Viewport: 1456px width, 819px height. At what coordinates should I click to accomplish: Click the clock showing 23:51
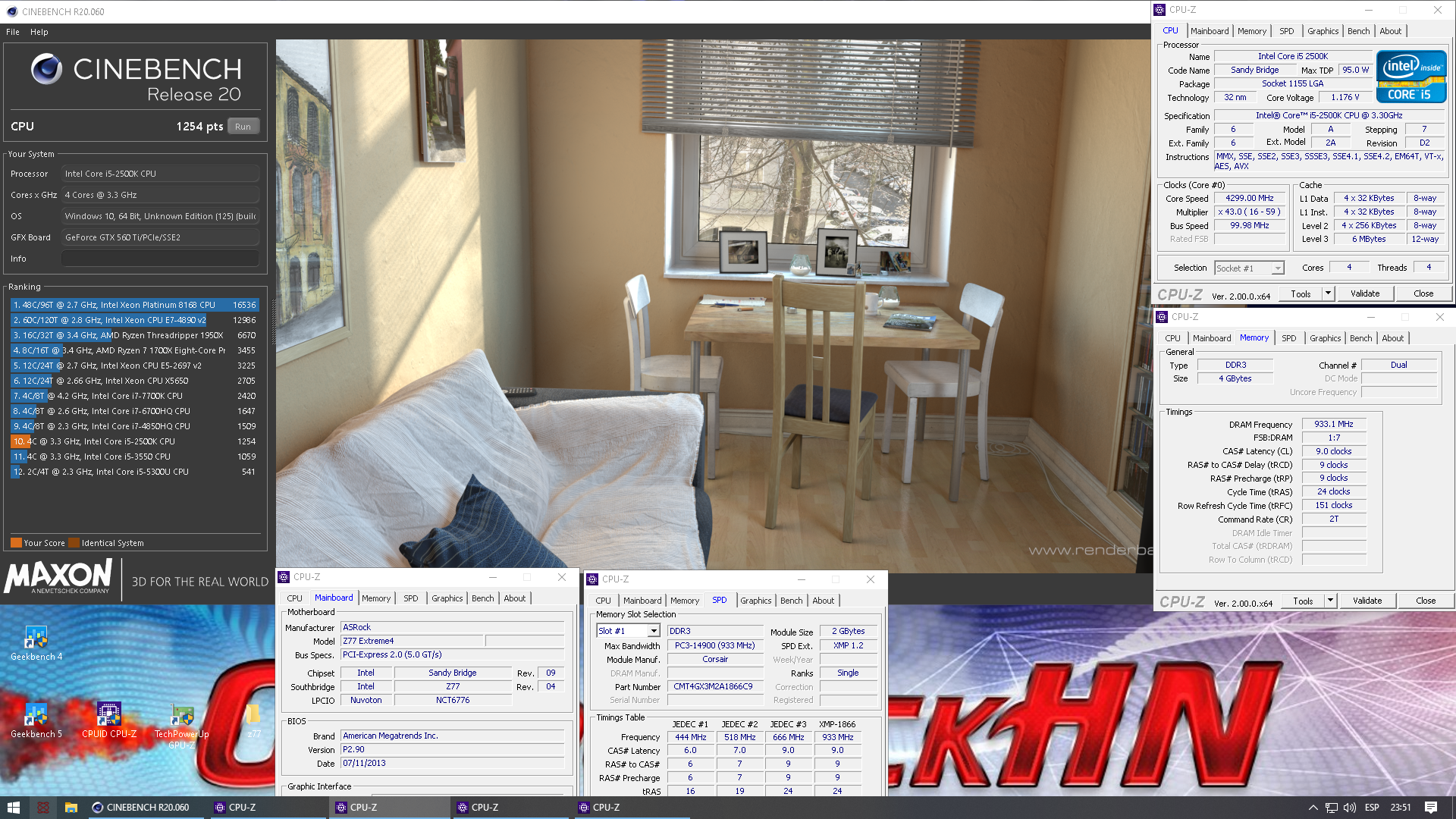coord(1401,808)
